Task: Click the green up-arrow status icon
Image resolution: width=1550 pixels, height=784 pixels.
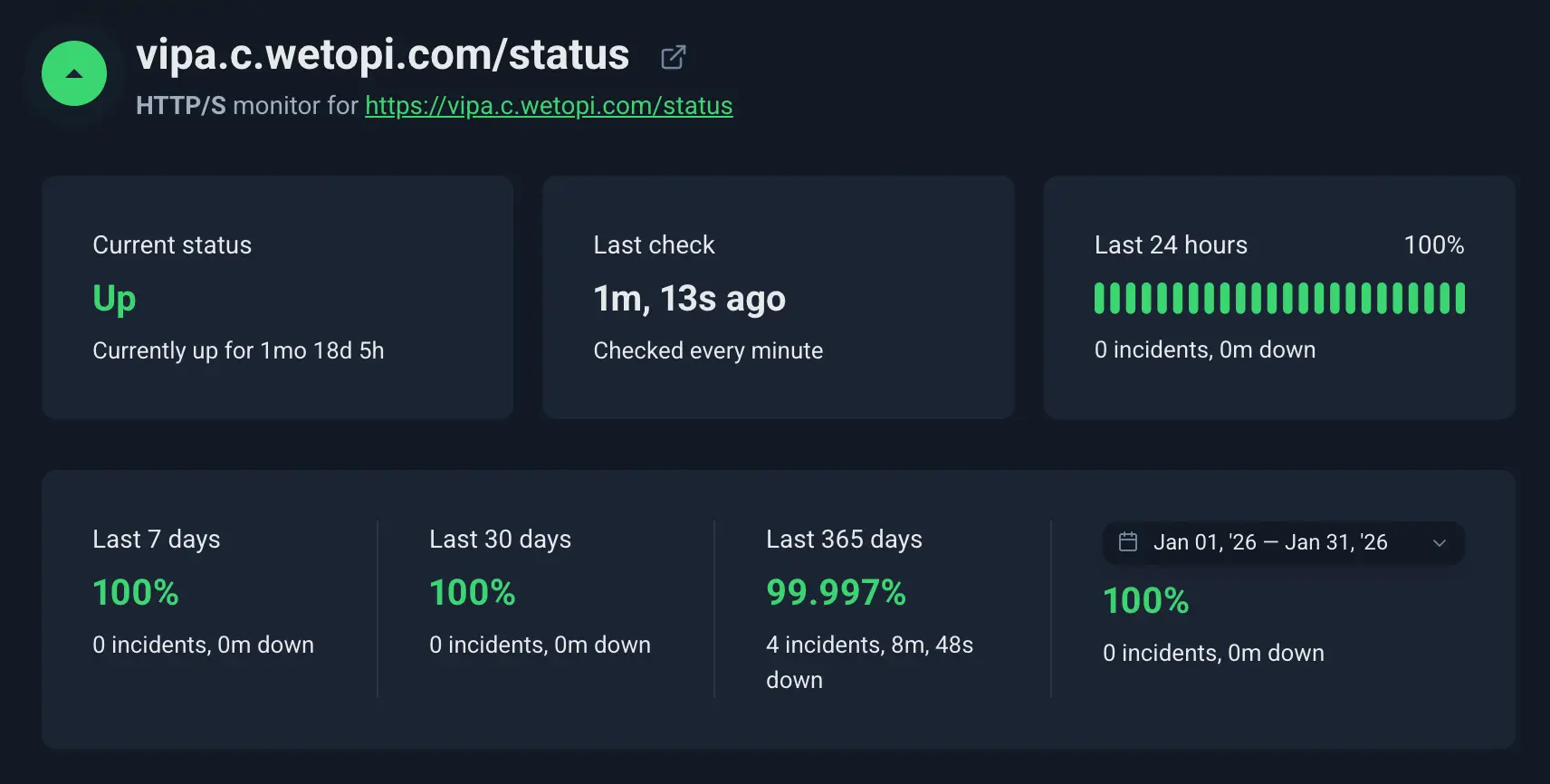Action: 74,73
